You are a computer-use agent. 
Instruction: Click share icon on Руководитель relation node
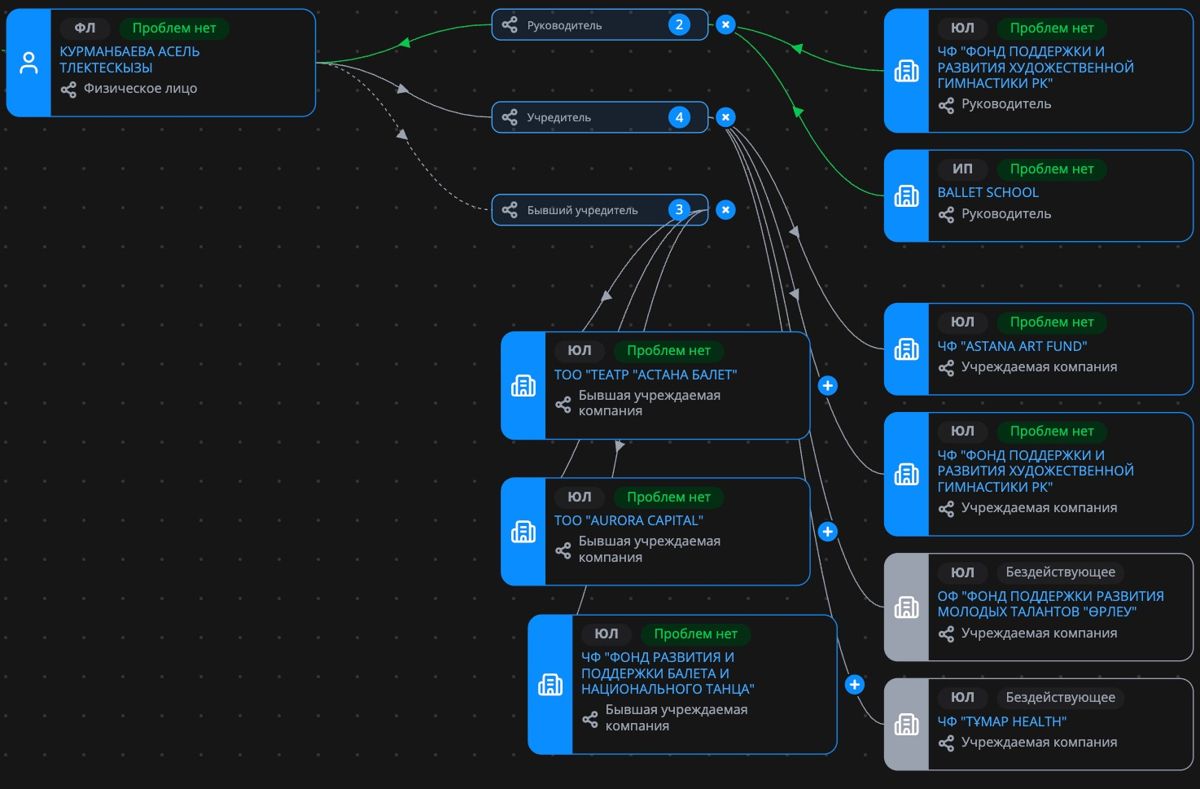click(x=510, y=25)
